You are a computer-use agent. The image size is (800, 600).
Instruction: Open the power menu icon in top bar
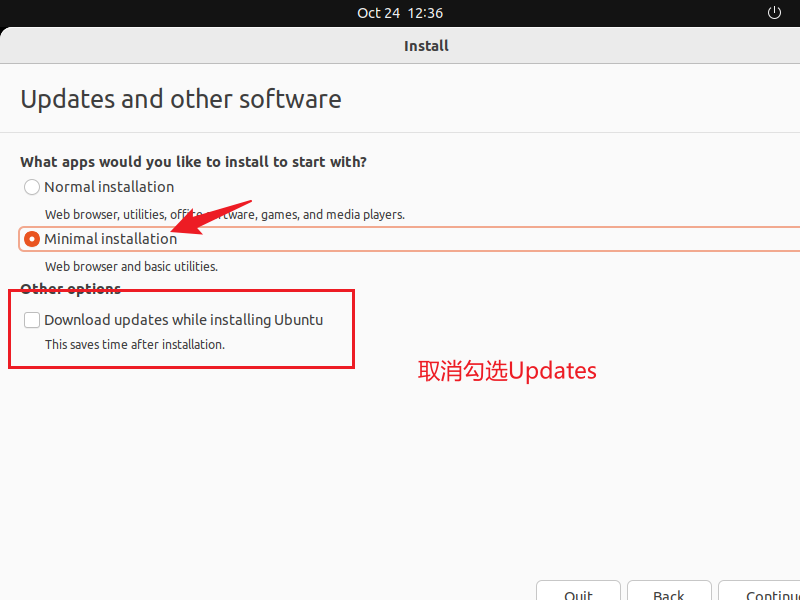(x=773, y=13)
